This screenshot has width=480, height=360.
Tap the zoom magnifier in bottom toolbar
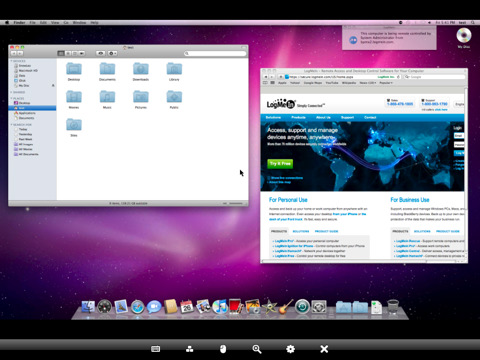(x=257, y=349)
